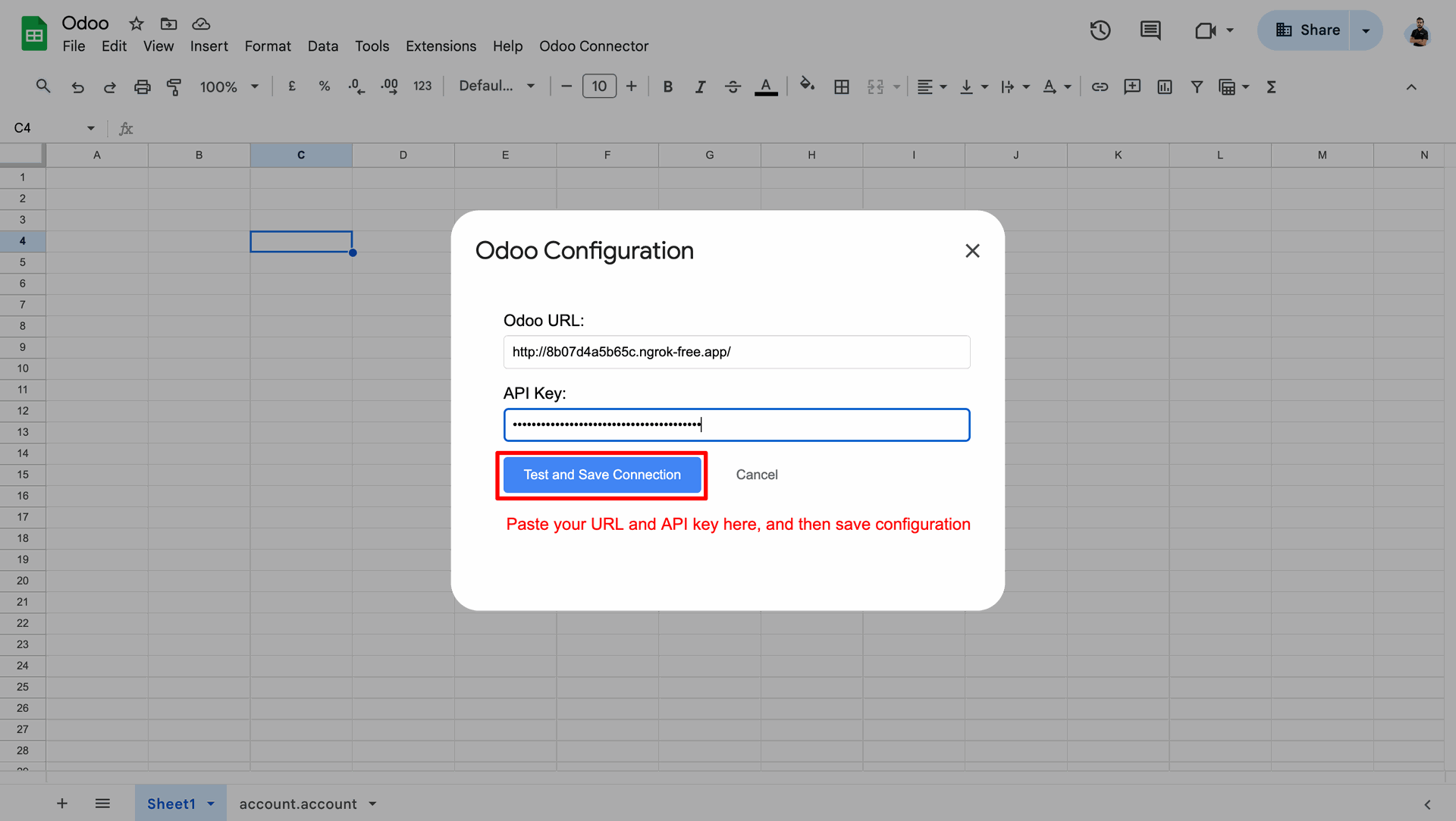Click the Odoo URL input field
Viewport: 1456px width, 821px height.
[736, 352]
